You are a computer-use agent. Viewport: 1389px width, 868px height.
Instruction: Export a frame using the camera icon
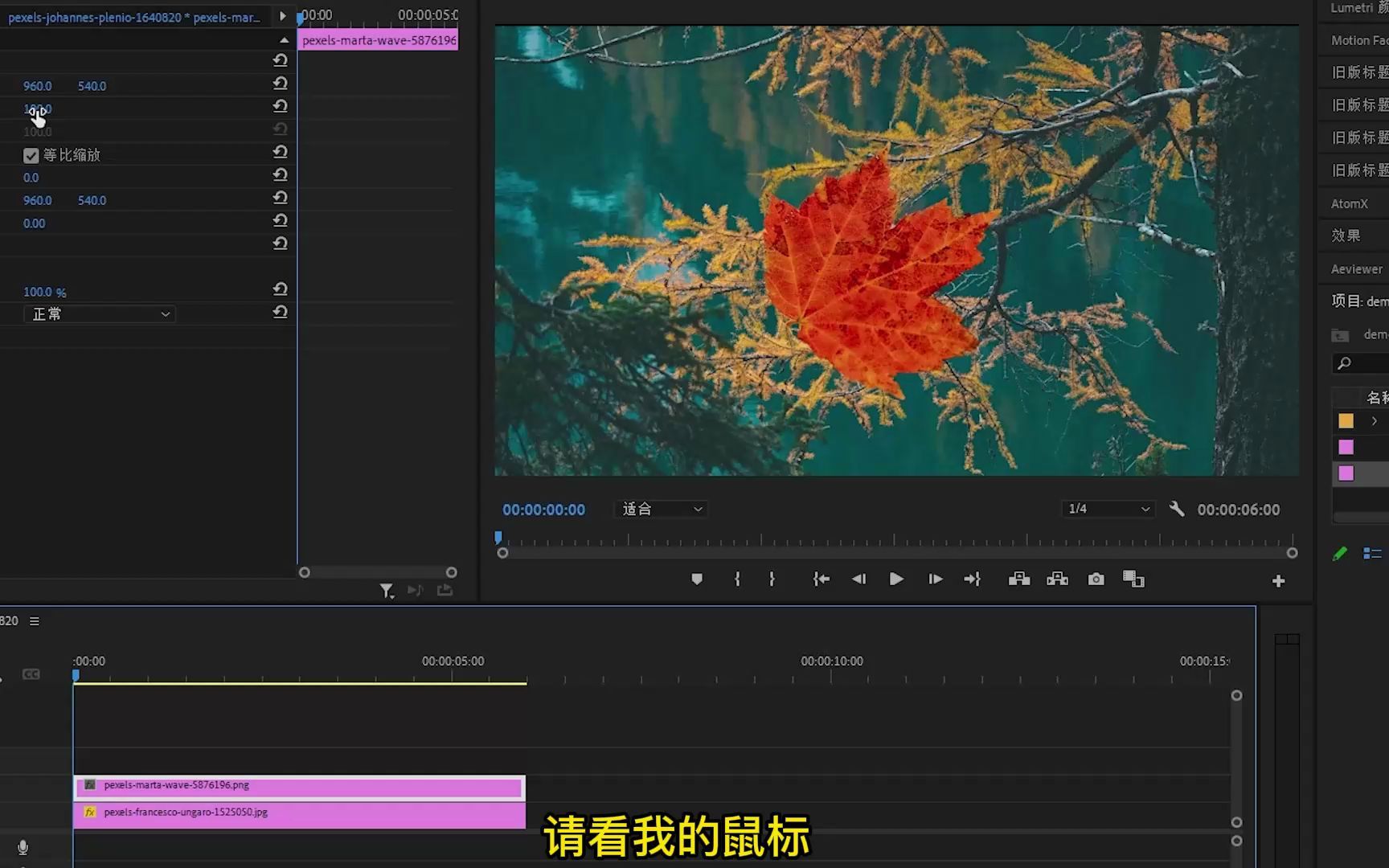point(1096,579)
